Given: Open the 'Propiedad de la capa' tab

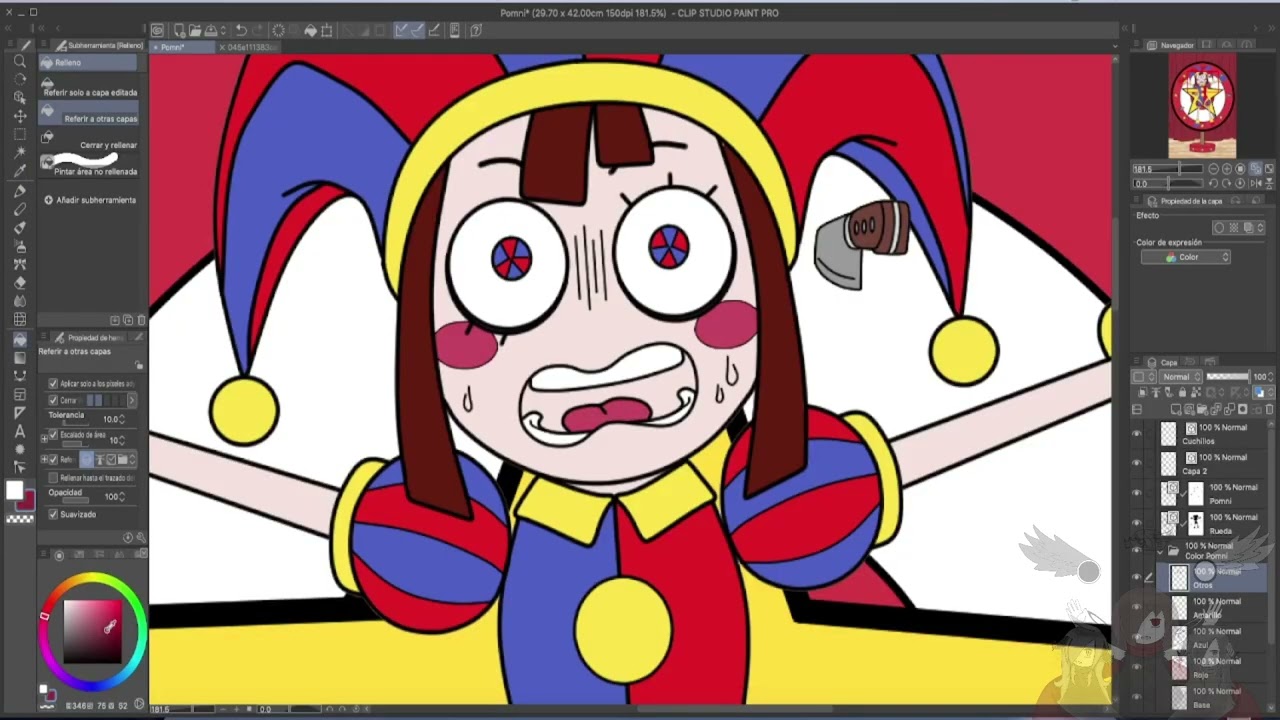Looking at the screenshot, I should (1185, 201).
